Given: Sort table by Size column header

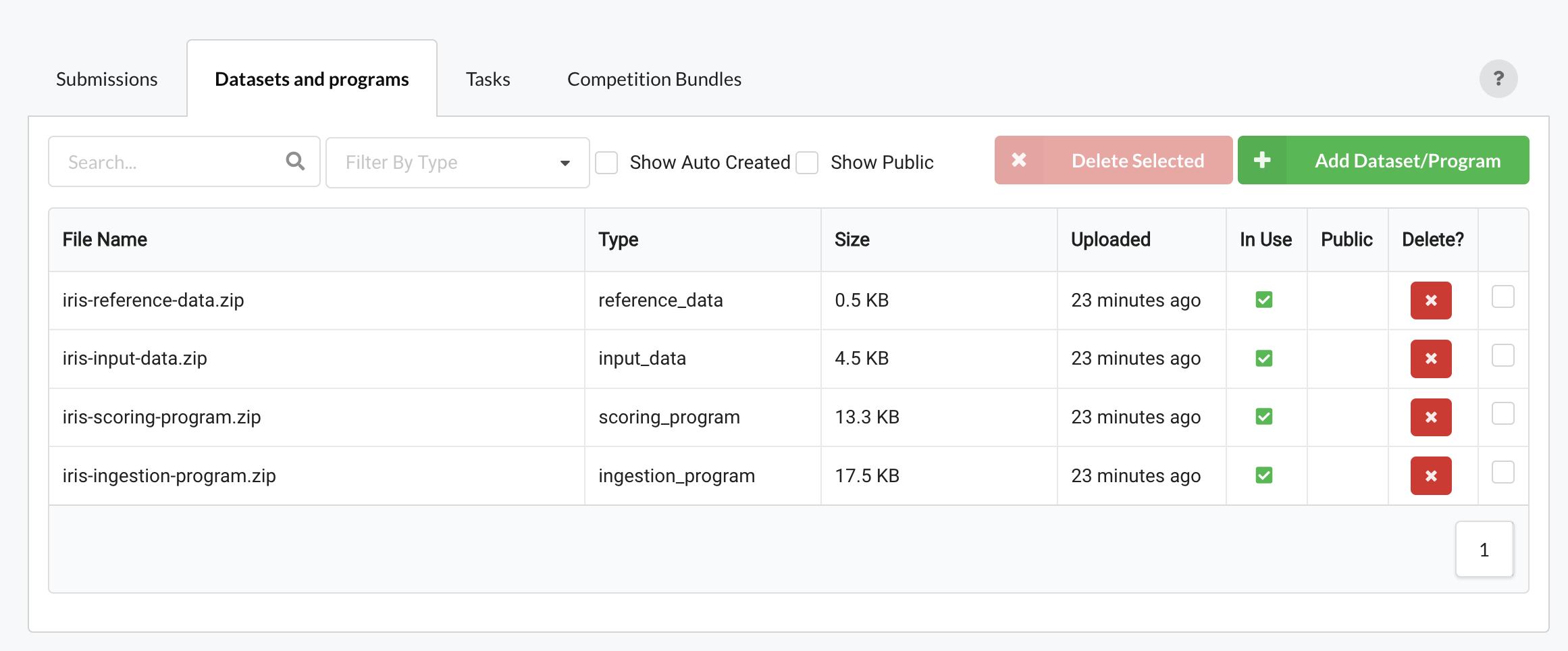Looking at the screenshot, I should (x=852, y=240).
